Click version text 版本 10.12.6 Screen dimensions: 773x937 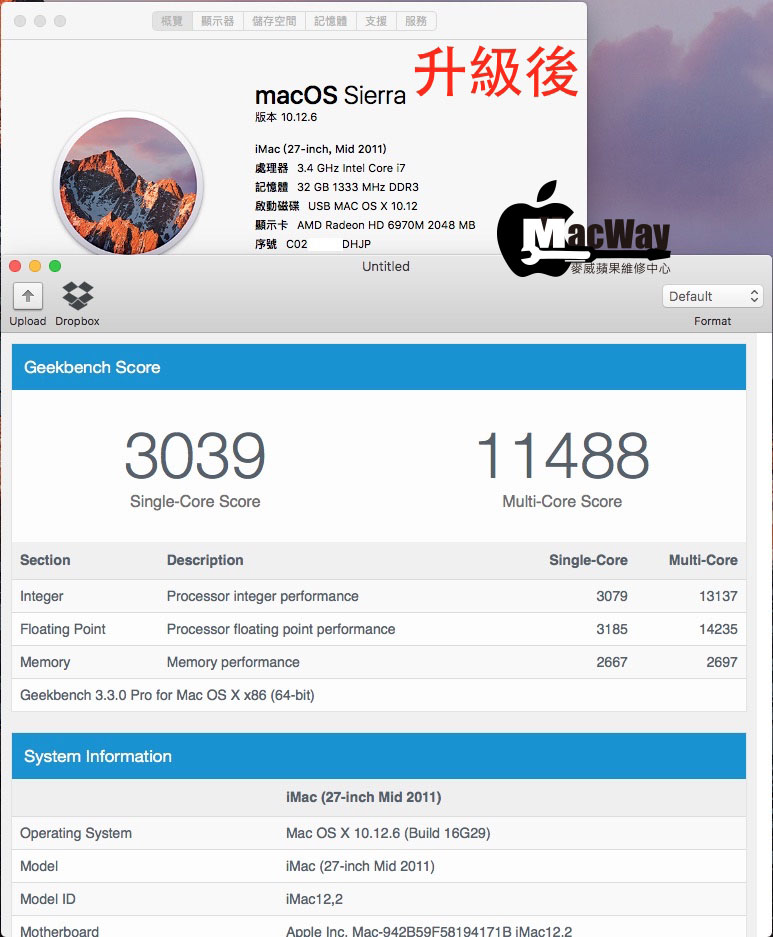pyautogui.click(x=286, y=117)
